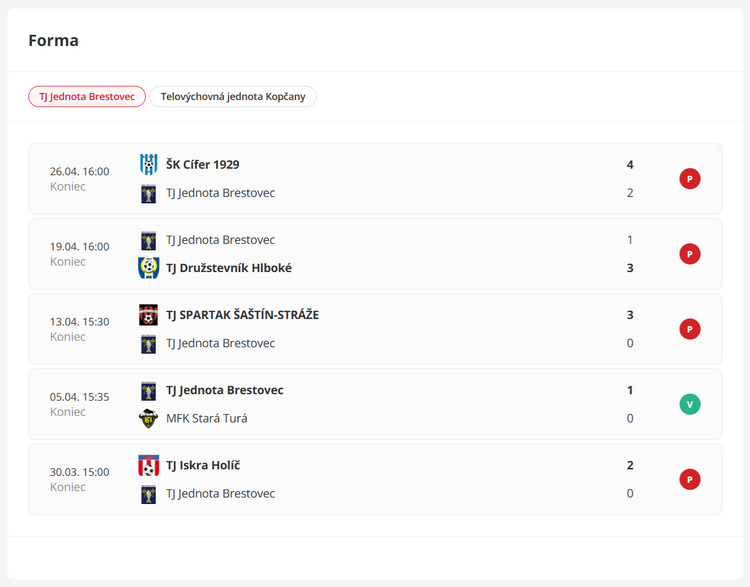Click Iskra Holíč score of 2
The image size is (750, 587).
630,465
